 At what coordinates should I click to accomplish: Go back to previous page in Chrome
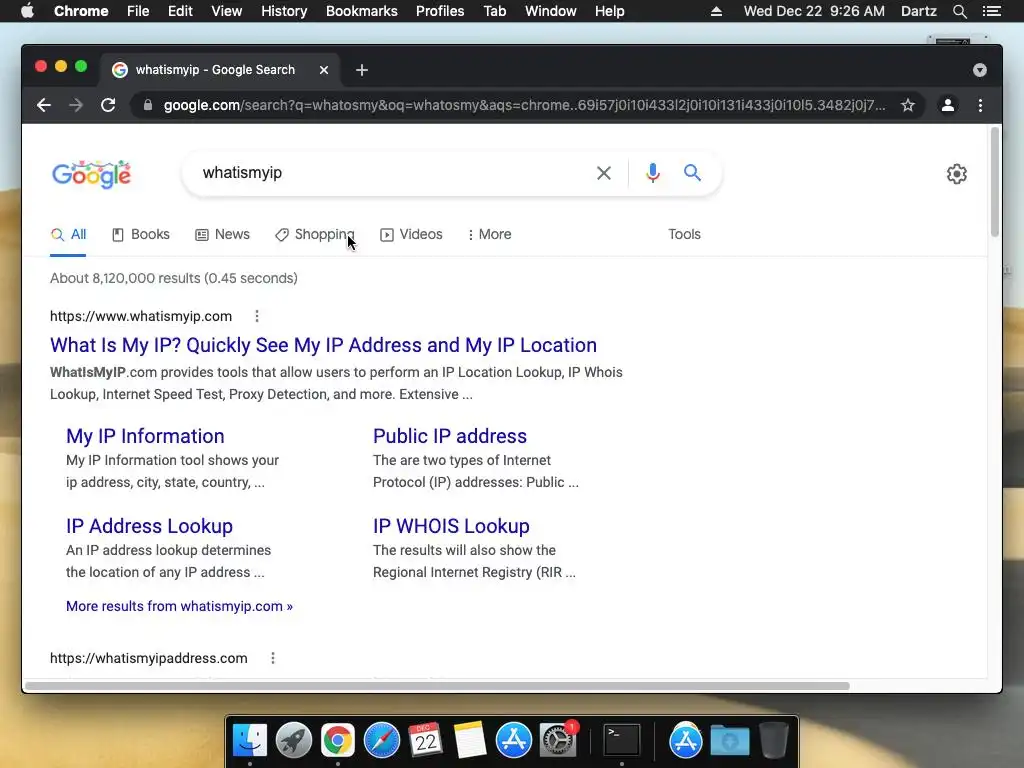[44, 105]
